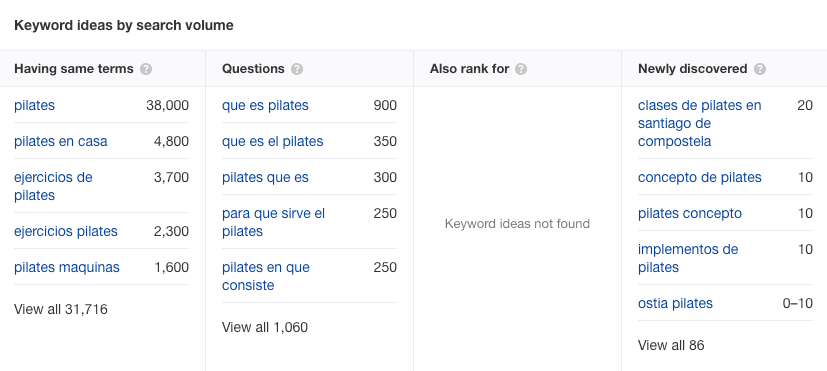827x371 pixels.
Task: Click help icon next to Questions
Action: (x=297, y=69)
